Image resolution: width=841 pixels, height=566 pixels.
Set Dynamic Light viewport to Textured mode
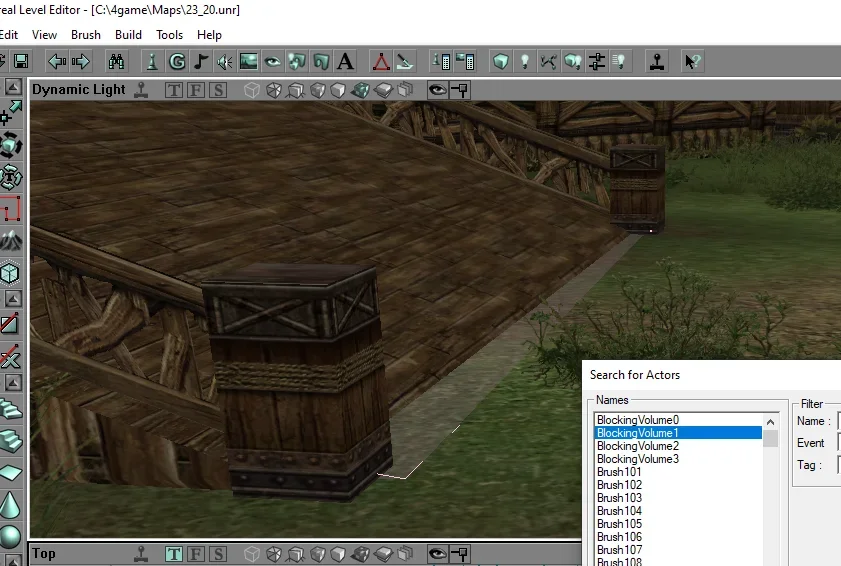pos(318,90)
